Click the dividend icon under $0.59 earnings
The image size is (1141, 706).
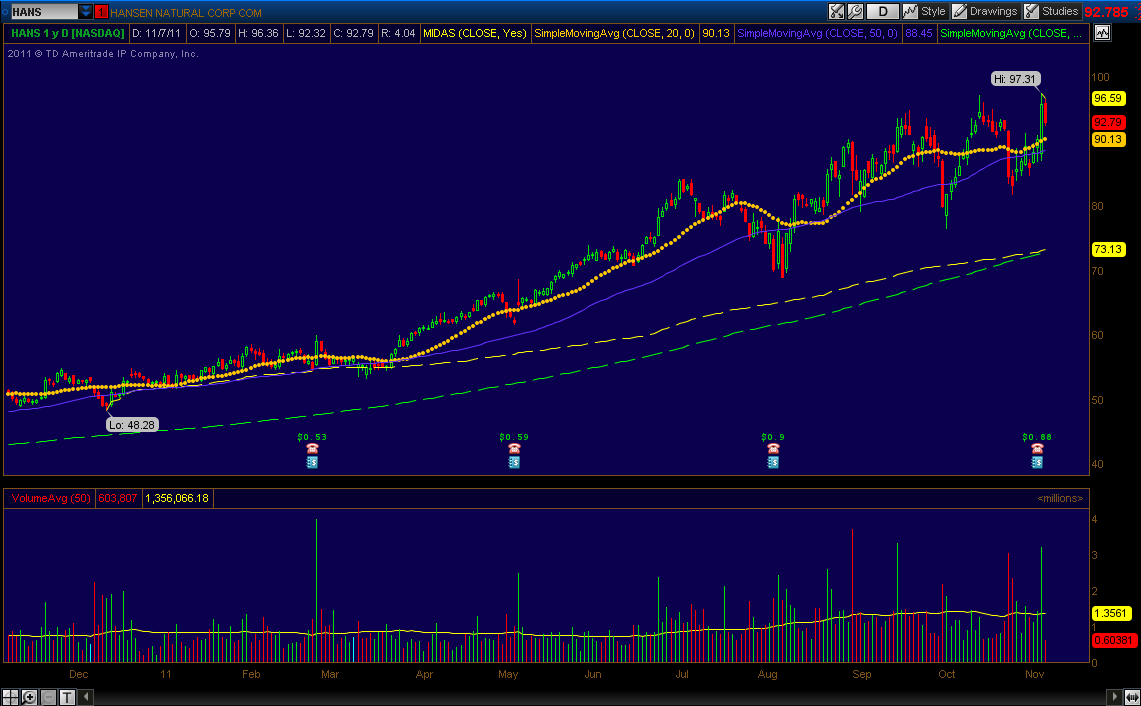pos(514,462)
